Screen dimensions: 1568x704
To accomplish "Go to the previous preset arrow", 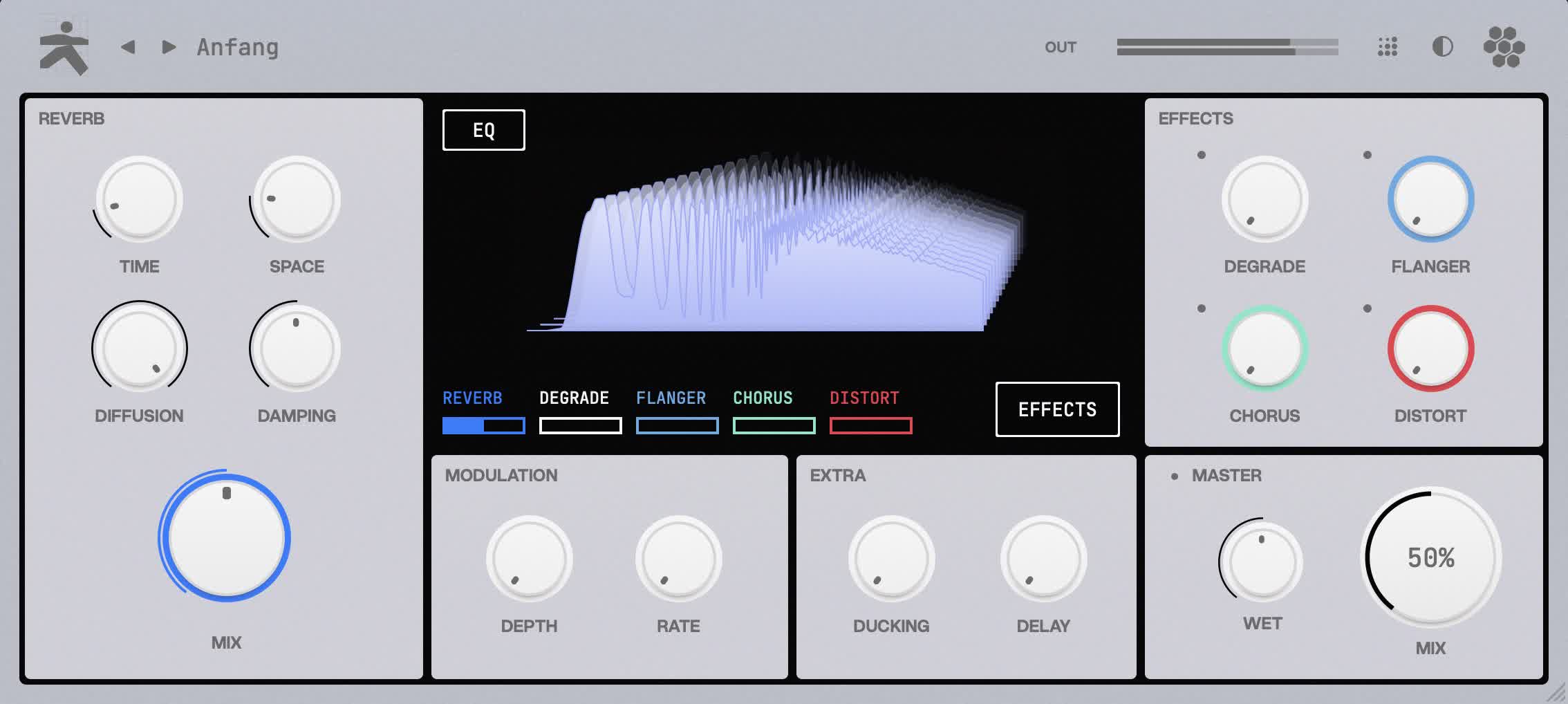I will coord(128,47).
